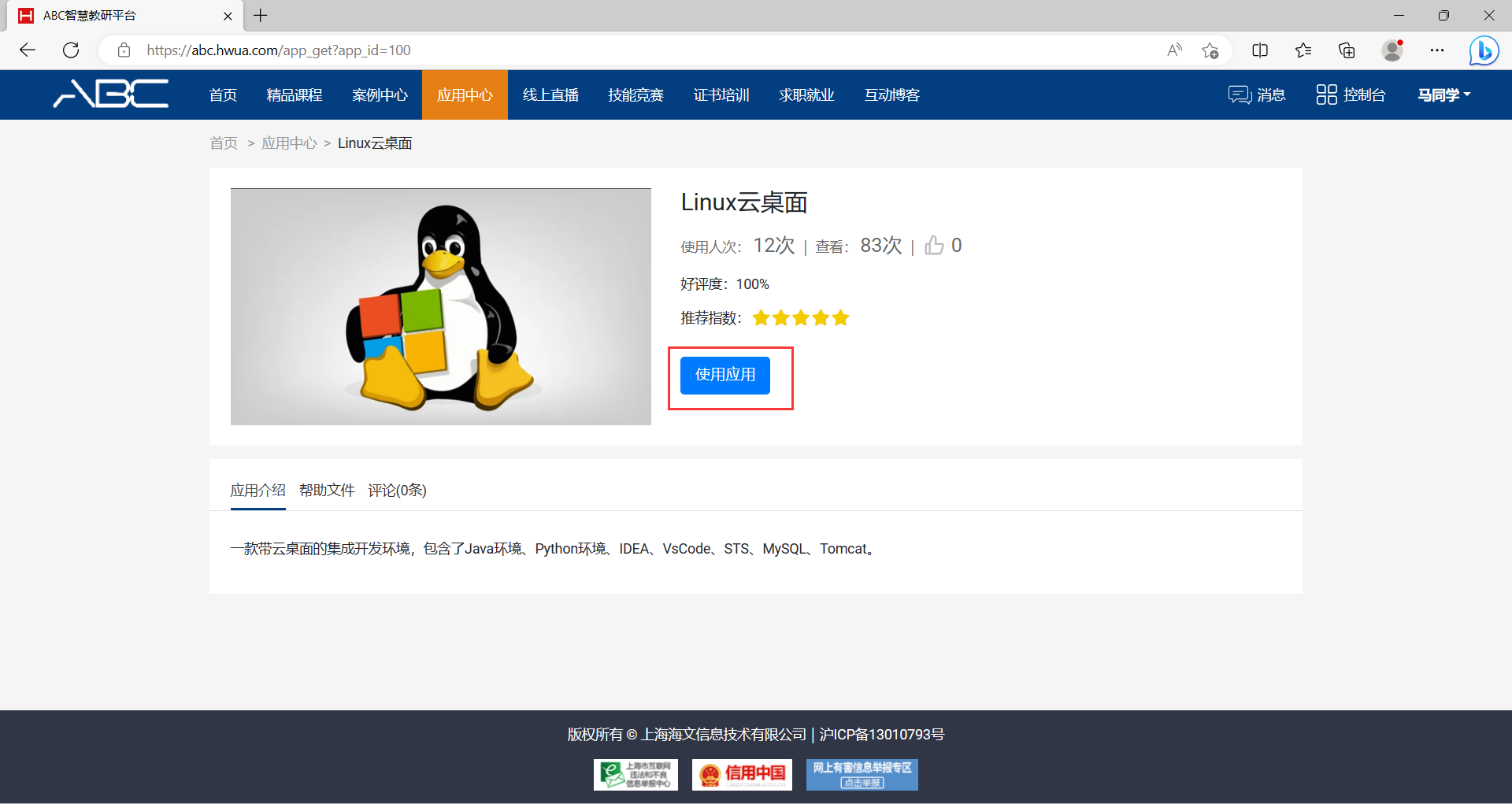
Task: Switch to 评论(0条) tab
Action: (397, 491)
